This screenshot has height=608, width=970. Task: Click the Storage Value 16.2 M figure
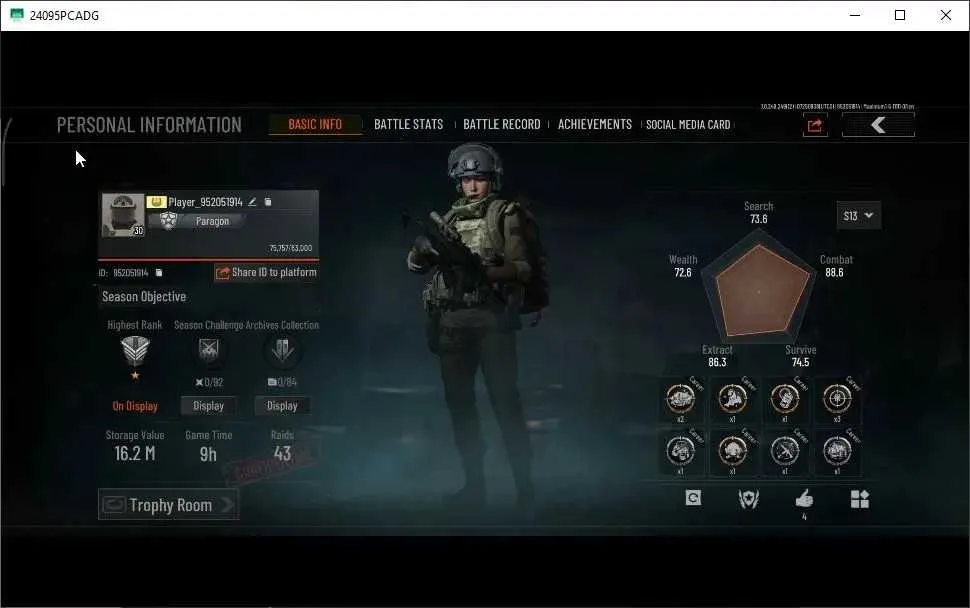coord(135,453)
